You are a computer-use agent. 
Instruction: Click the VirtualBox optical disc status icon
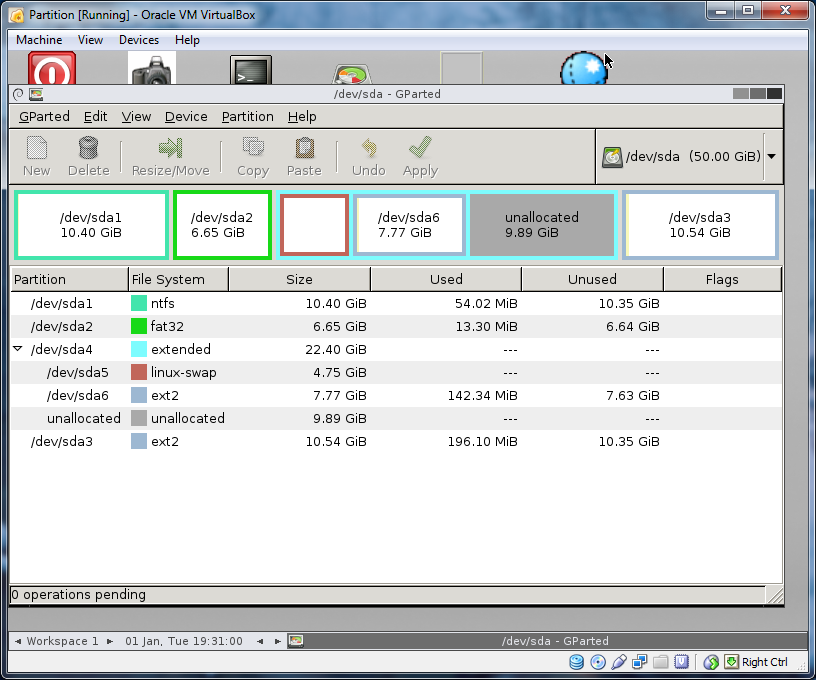point(598,662)
